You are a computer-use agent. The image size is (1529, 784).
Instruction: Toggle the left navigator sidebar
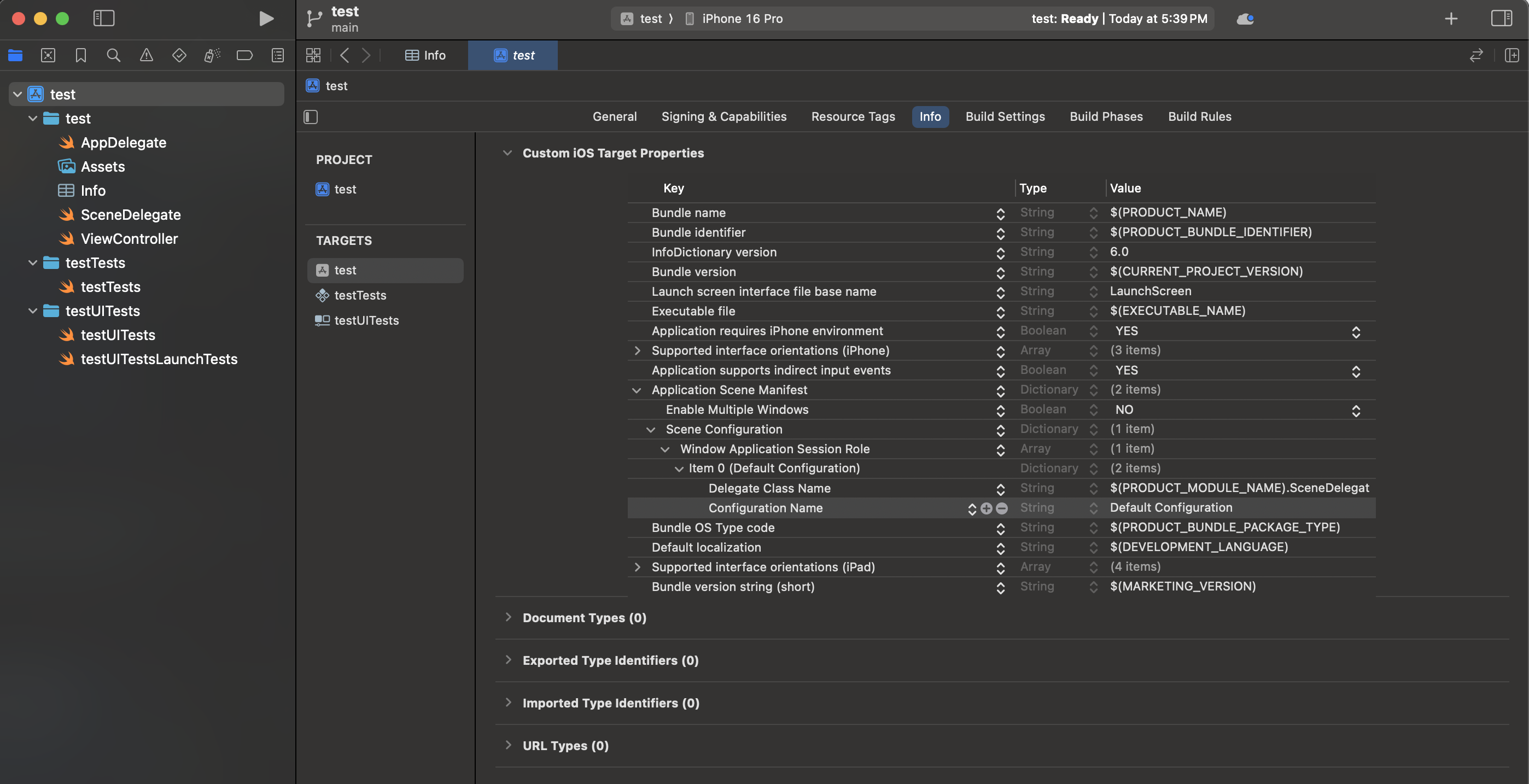(x=104, y=19)
